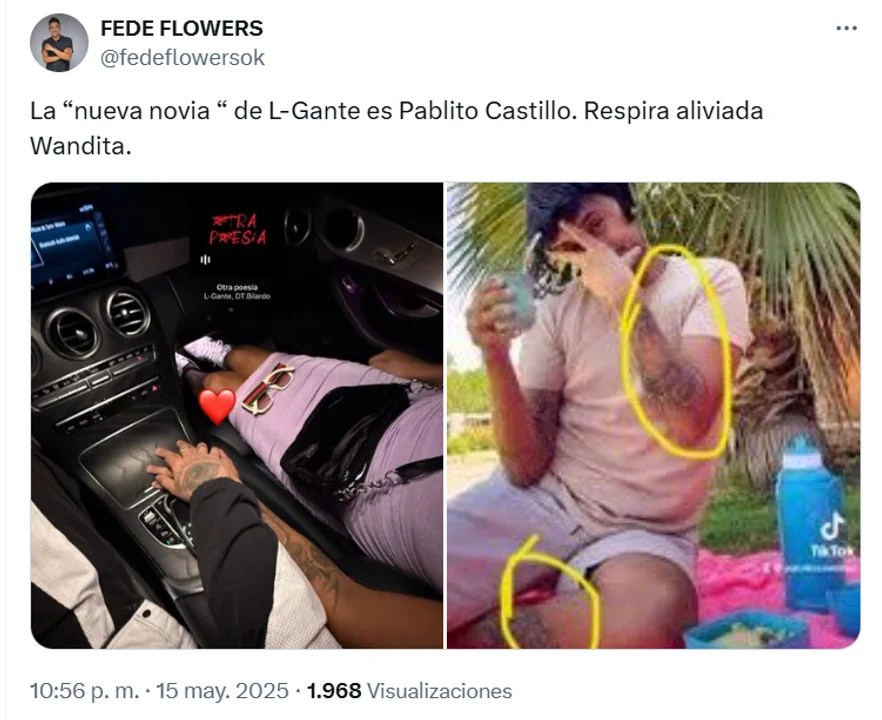The image size is (882, 720).
Task: Click the 15 may. 2025 date
Action: pos(222,691)
